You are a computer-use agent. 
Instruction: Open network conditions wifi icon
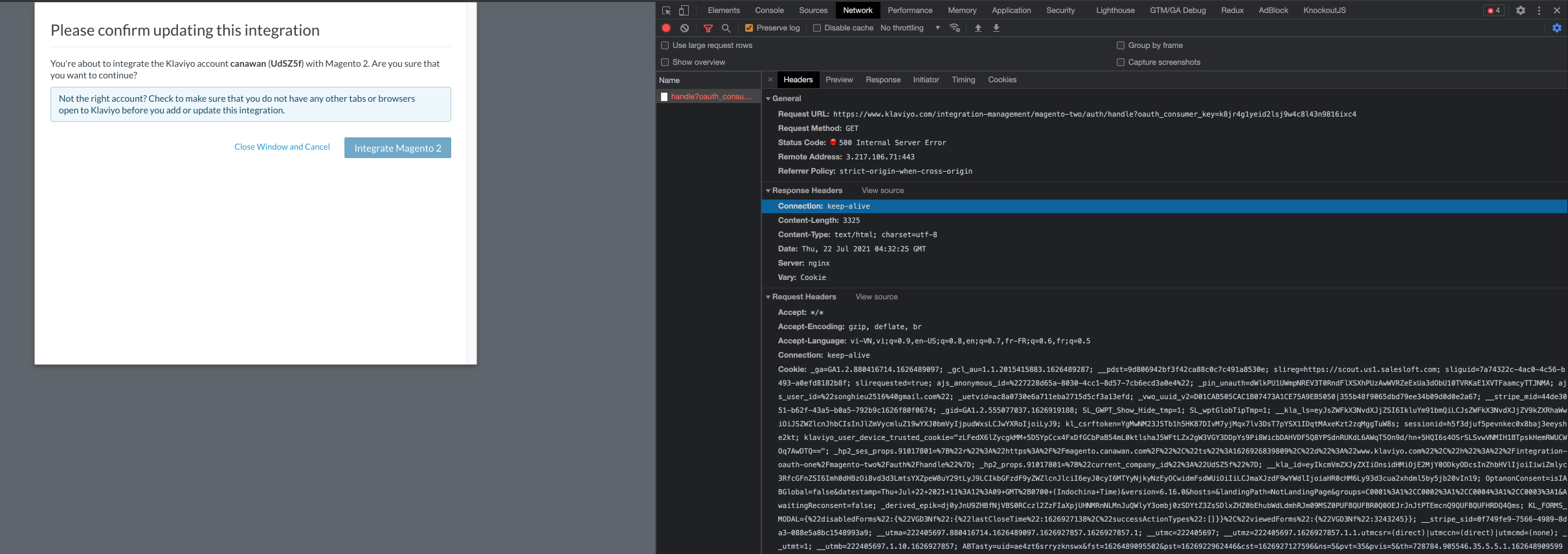(x=955, y=28)
